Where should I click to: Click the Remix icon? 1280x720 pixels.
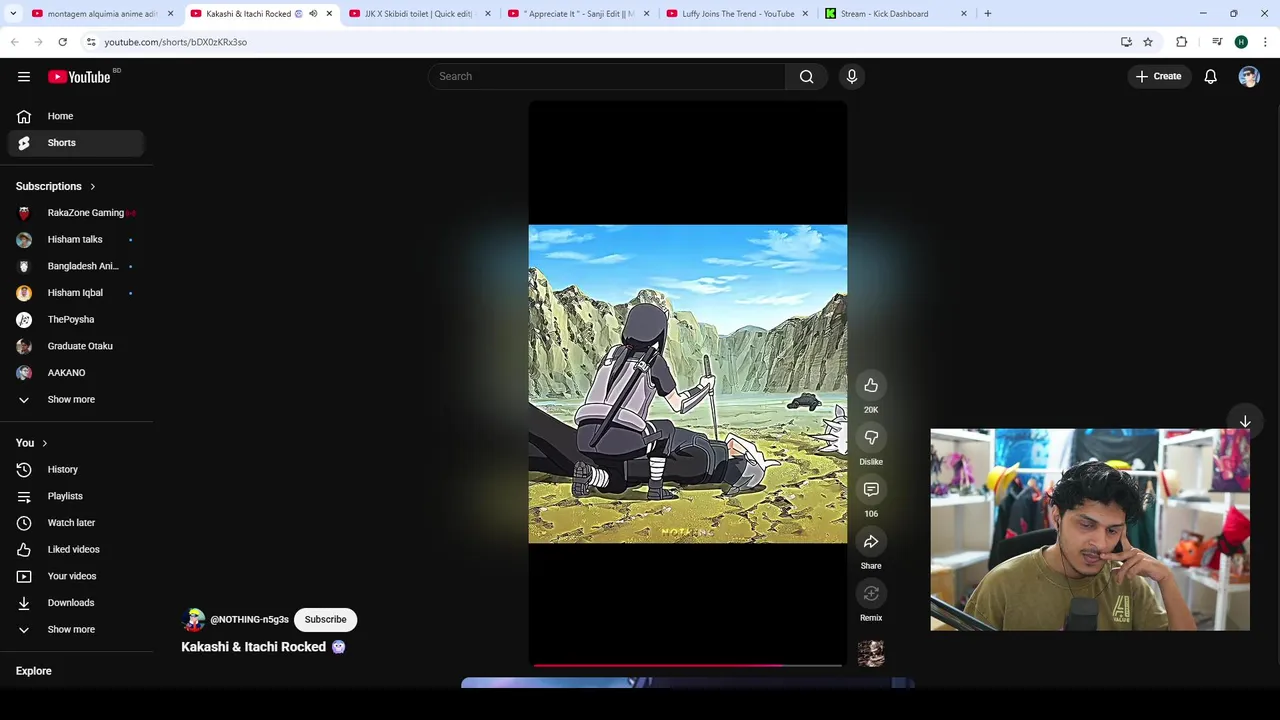tap(871, 593)
